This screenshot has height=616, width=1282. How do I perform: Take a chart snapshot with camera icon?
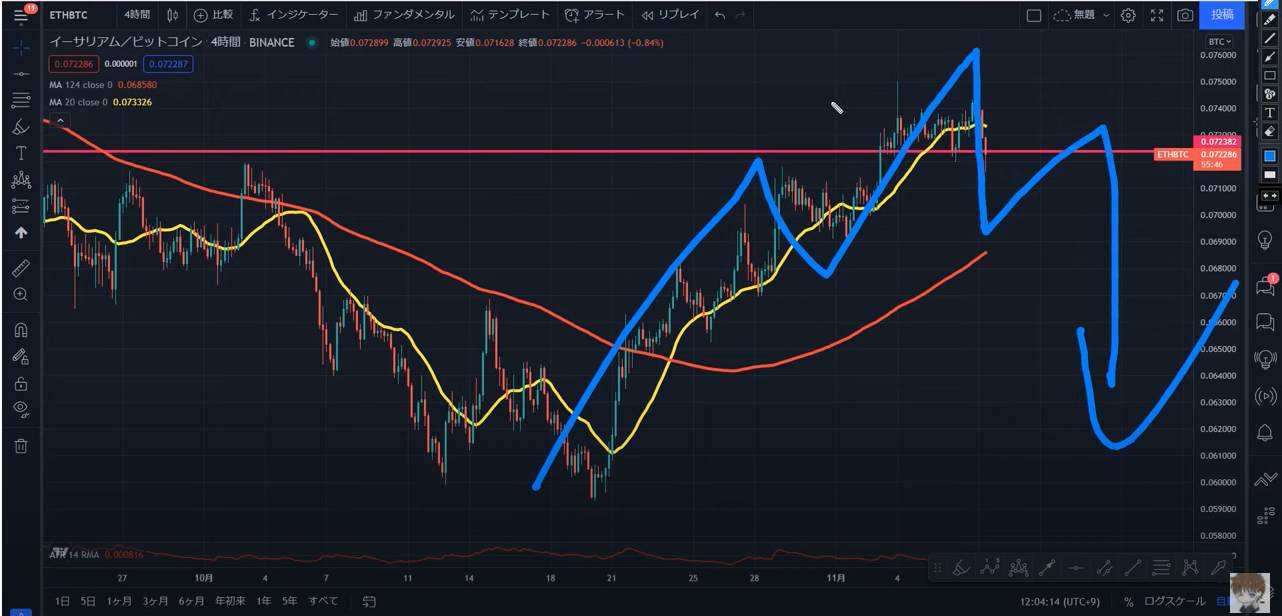1185,15
